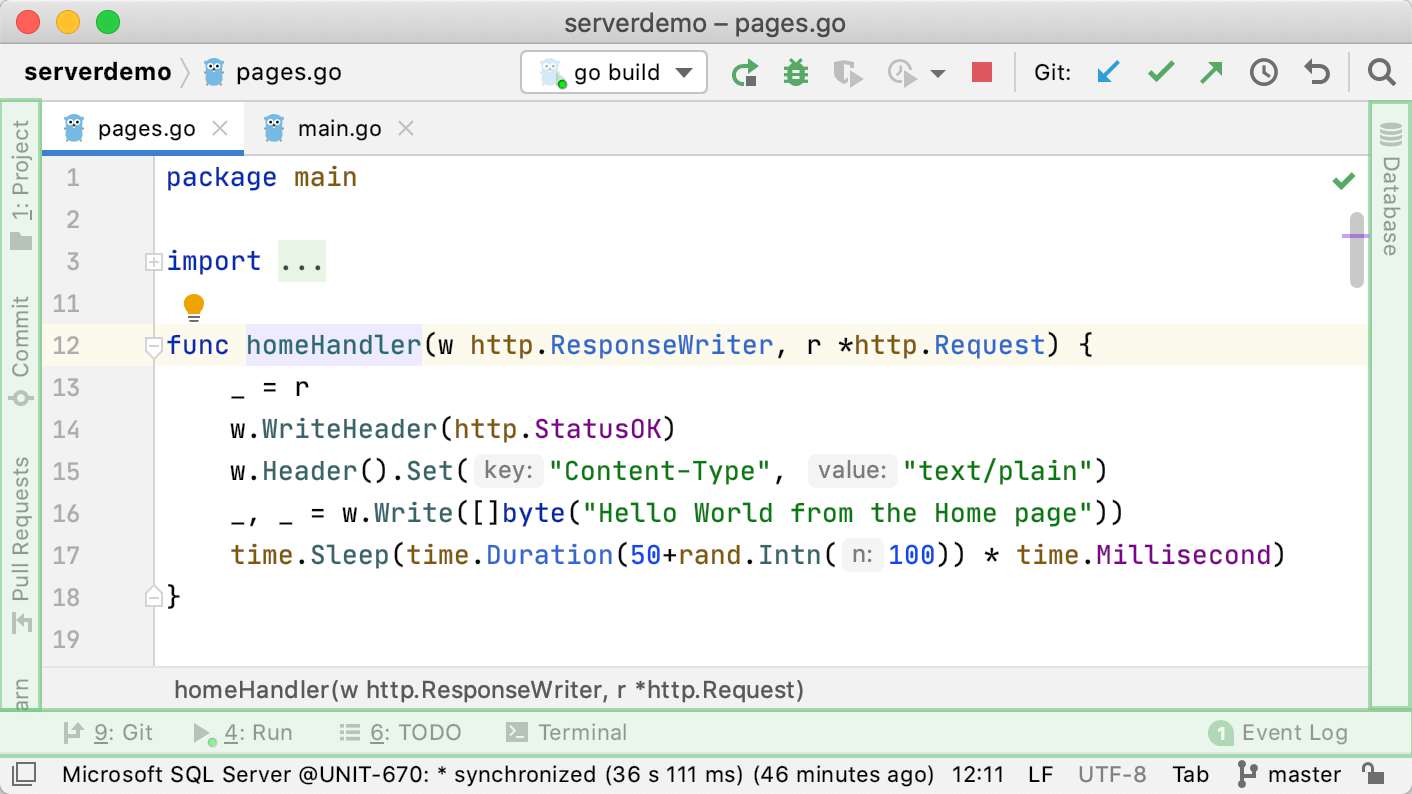The height and width of the screenshot is (794, 1412).
Task: Commit changes using green Git checkmark
Action: pyautogui.click(x=1160, y=73)
